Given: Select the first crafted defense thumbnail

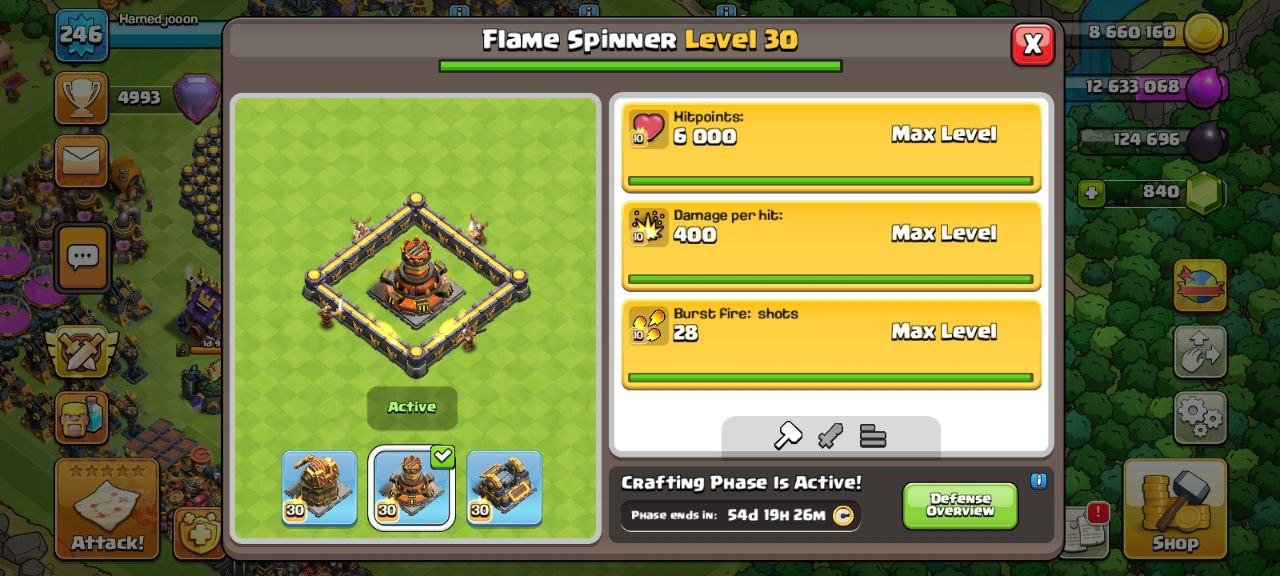Looking at the screenshot, I should 319,488.
